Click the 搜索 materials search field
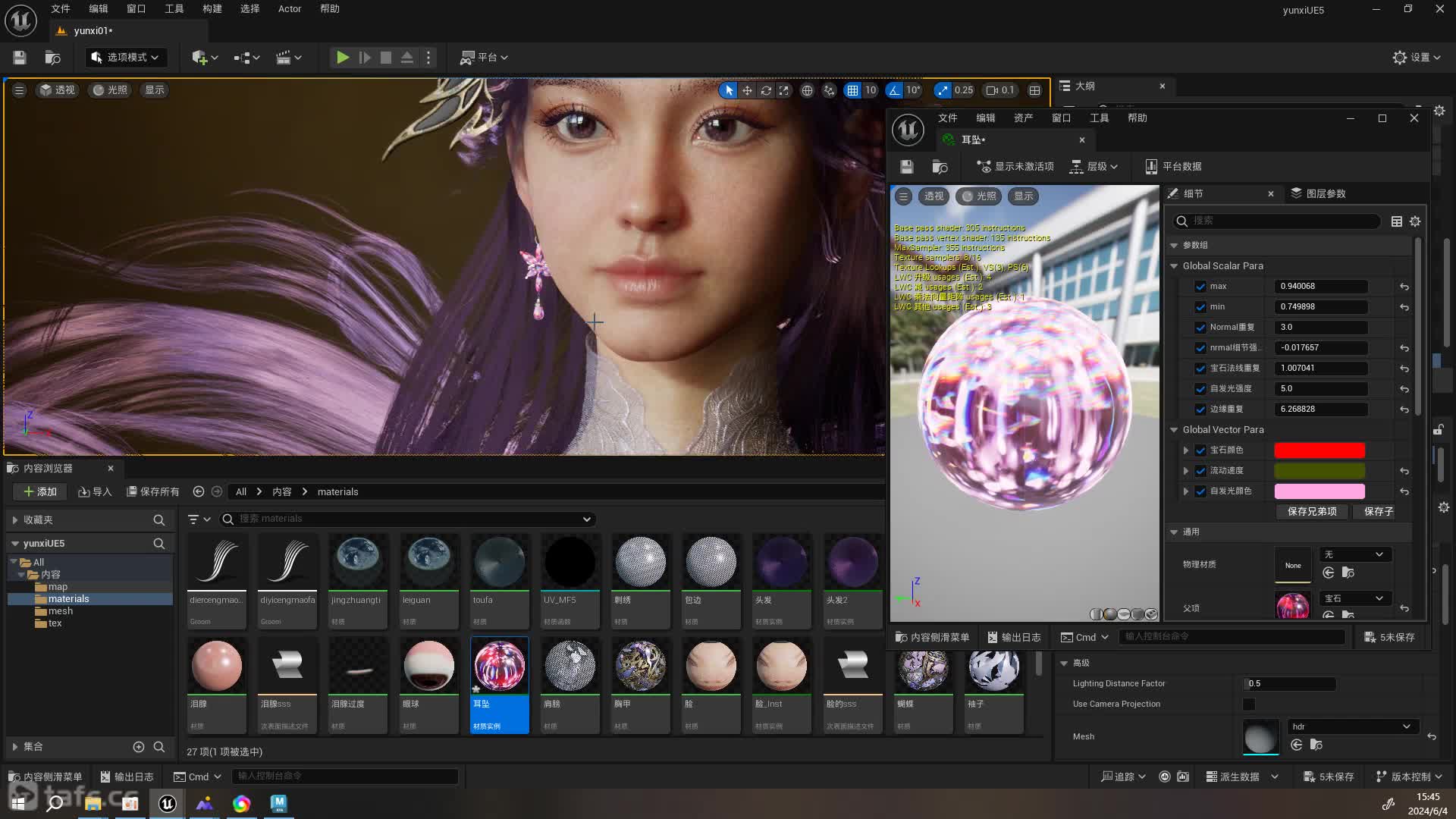This screenshot has width=1456, height=819. coord(407,519)
